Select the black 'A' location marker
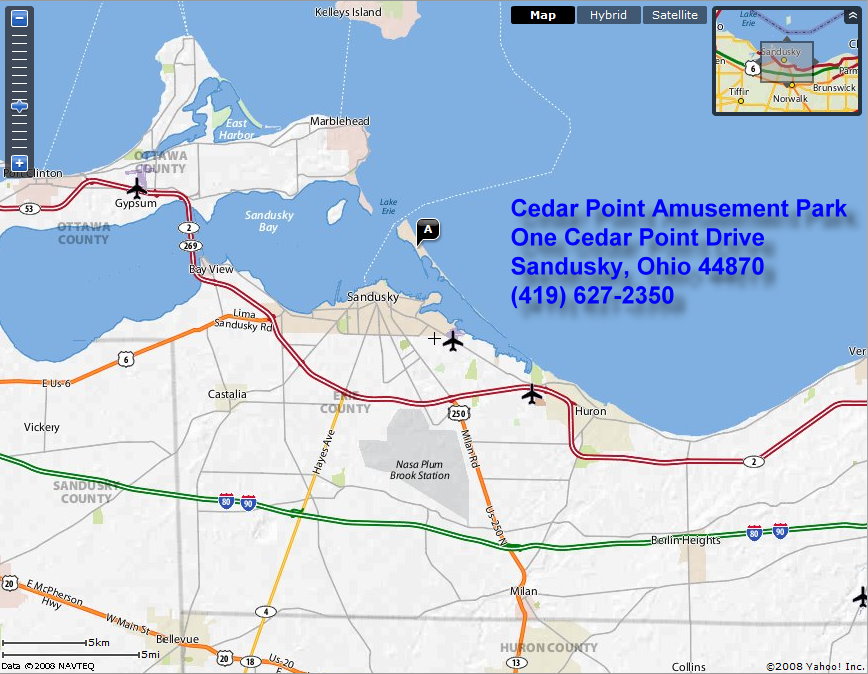 [x=428, y=230]
